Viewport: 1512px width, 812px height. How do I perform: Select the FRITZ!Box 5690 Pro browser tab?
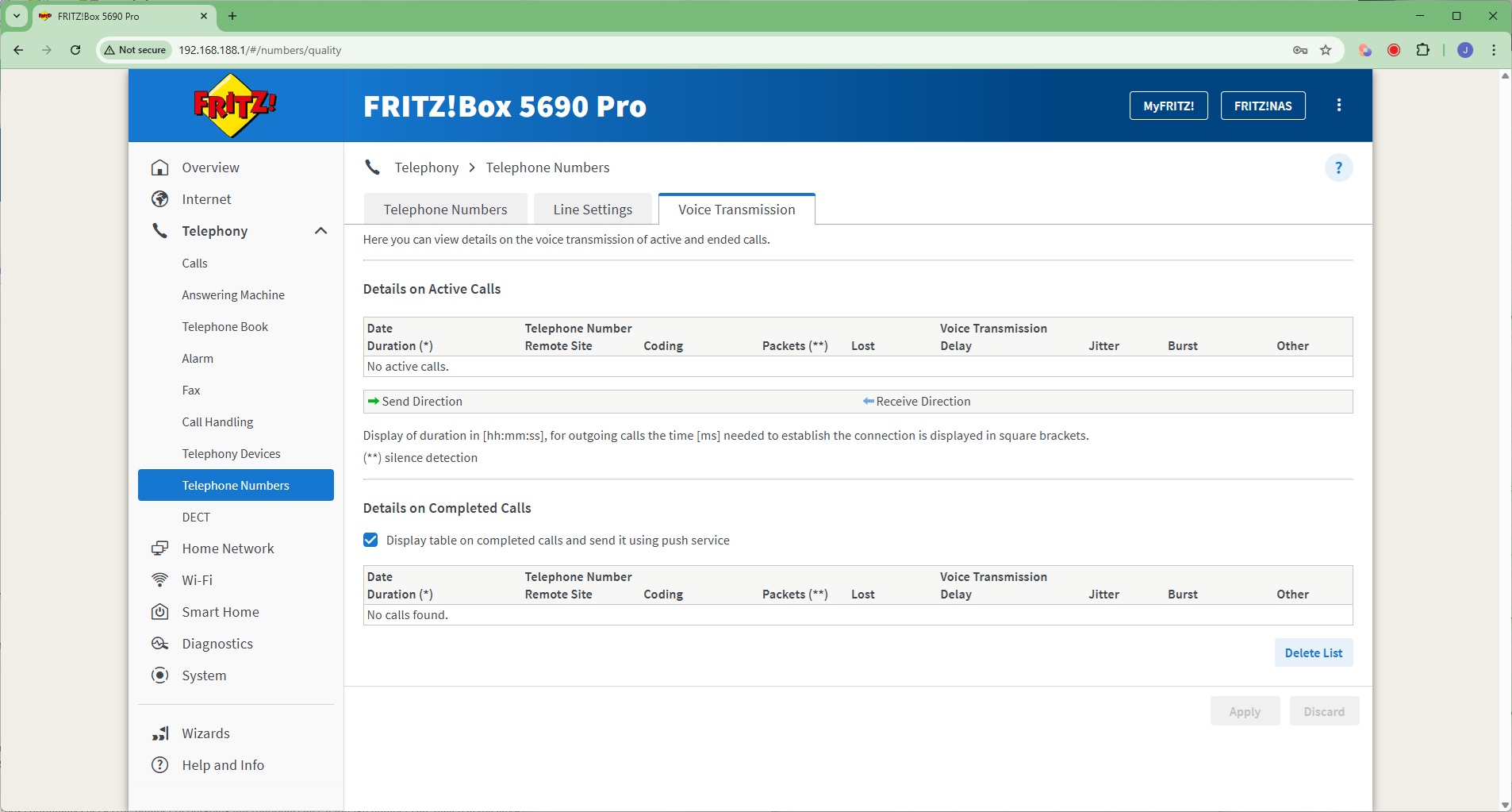(x=123, y=17)
